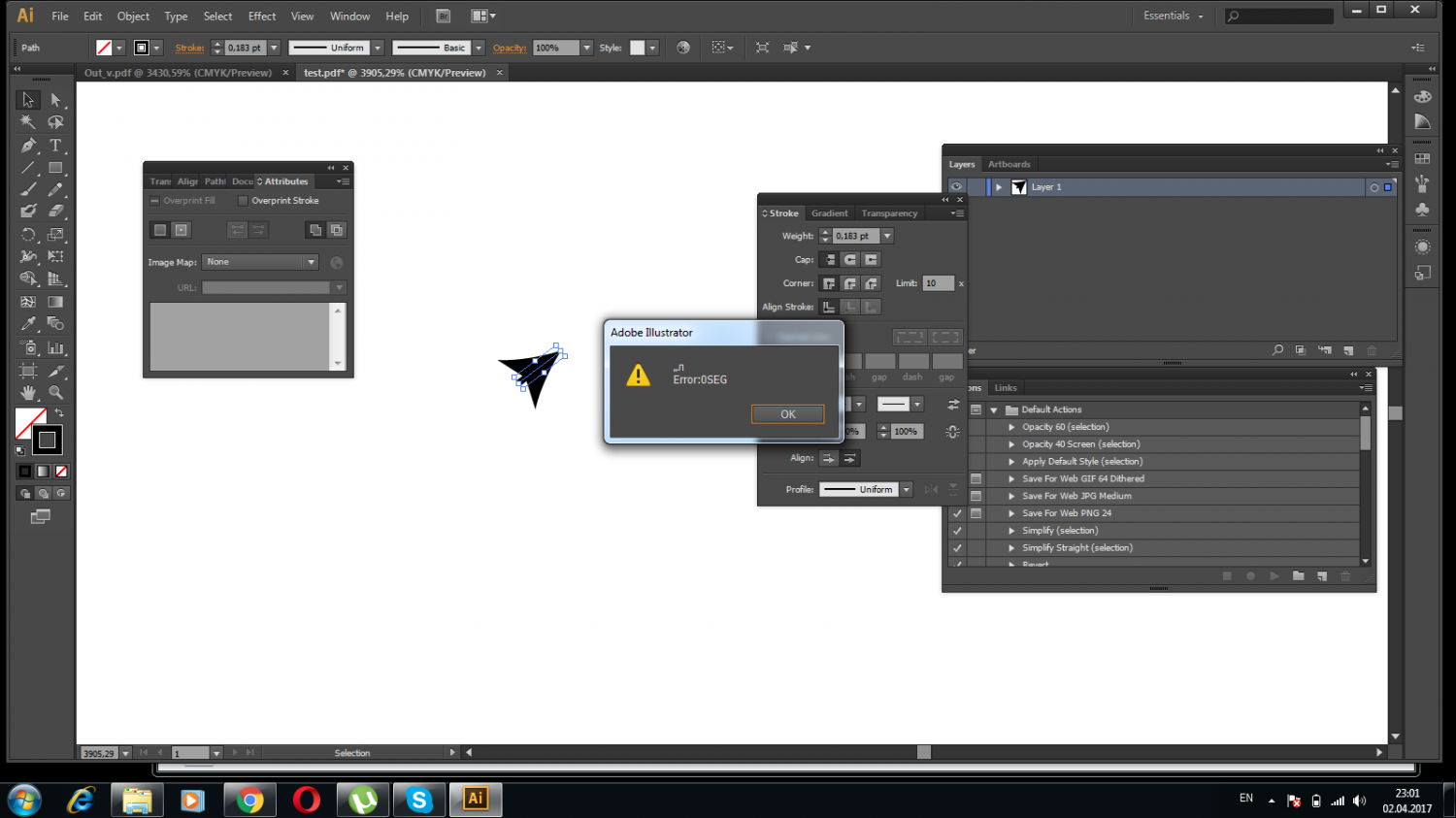Select the Line Segment tool

28,168
